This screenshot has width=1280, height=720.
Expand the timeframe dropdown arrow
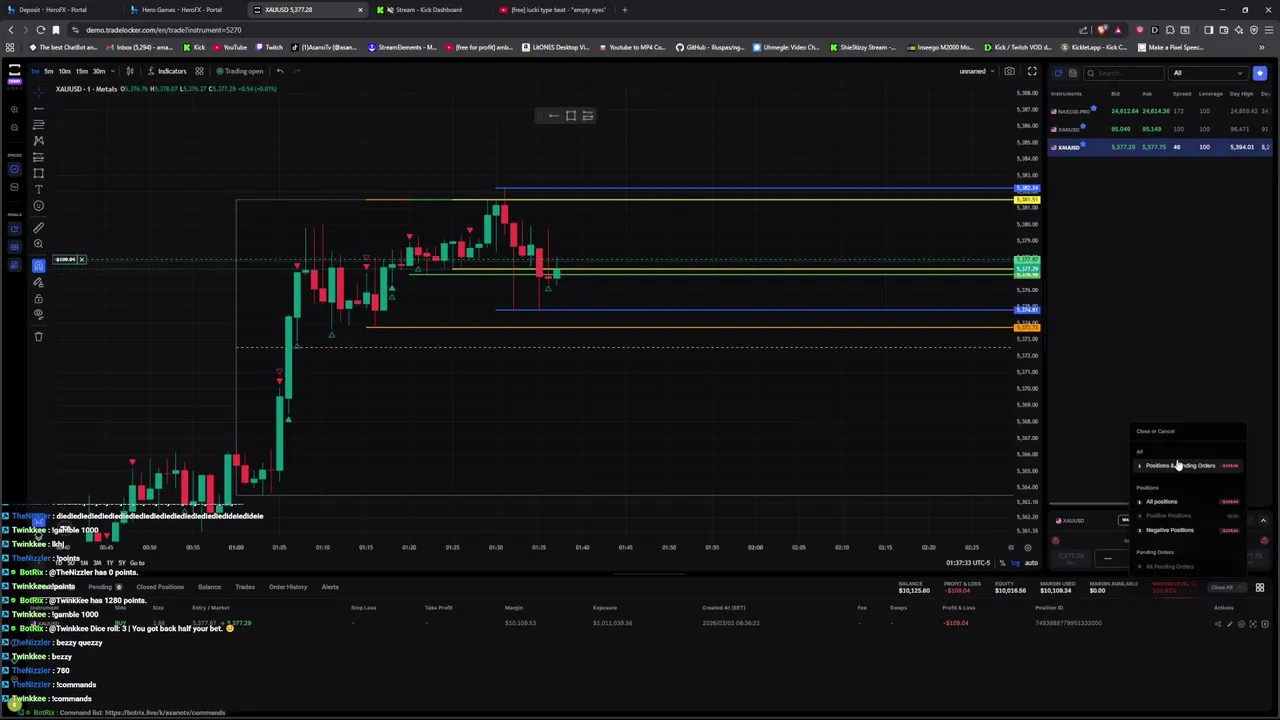[x=112, y=71]
